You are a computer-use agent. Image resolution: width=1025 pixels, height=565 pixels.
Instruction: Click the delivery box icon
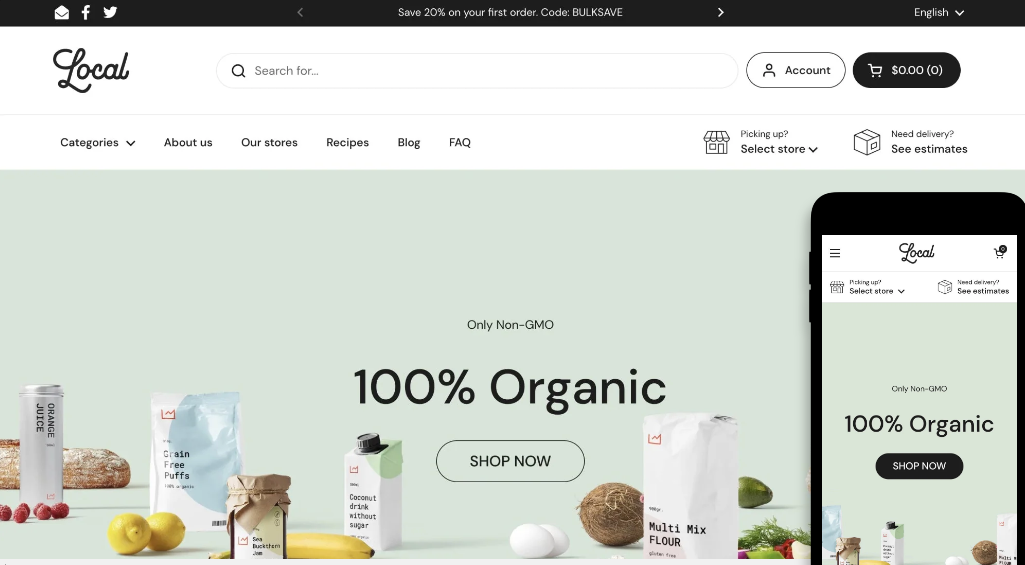pyautogui.click(x=867, y=142)
